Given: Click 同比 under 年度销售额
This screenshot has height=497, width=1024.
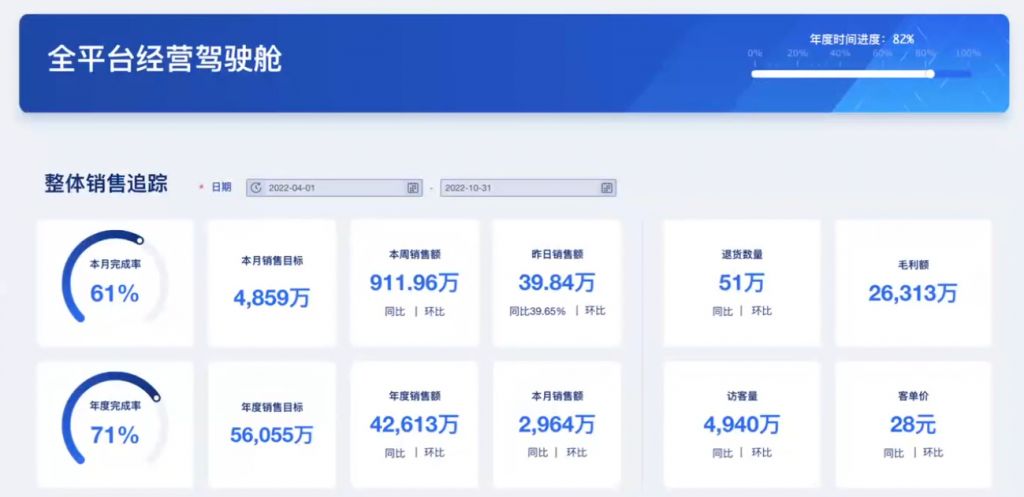Looking at the screenshot, I should 394,453.
